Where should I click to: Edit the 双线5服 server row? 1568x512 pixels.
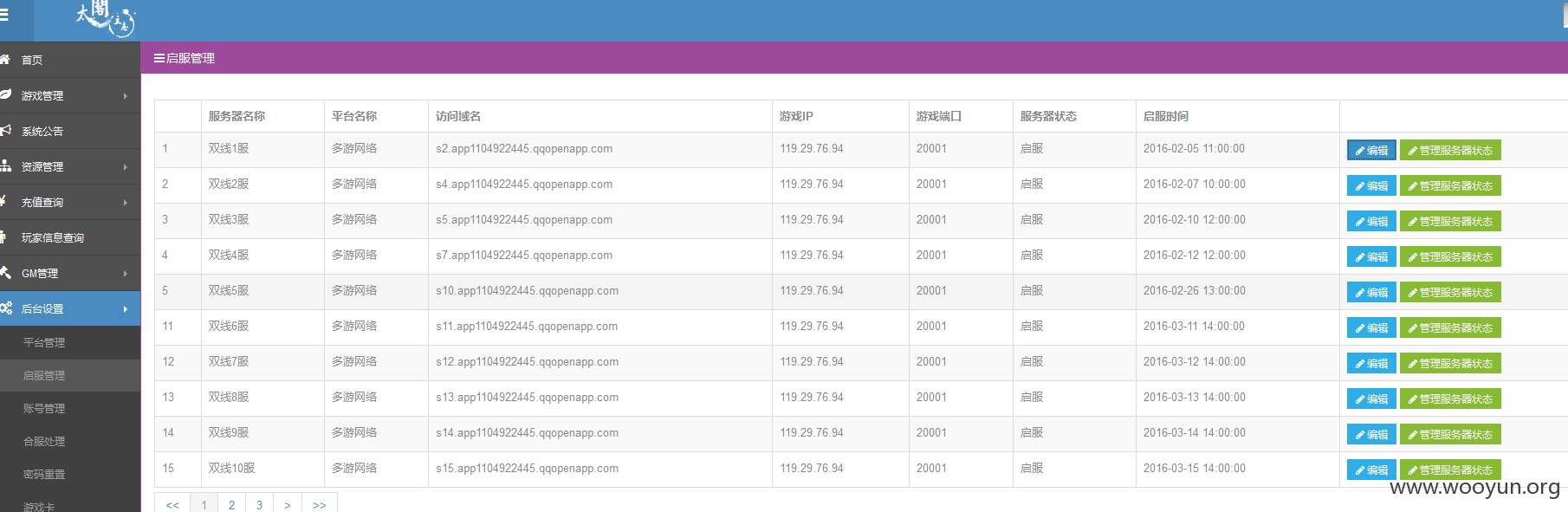[x=1371, y=292]
